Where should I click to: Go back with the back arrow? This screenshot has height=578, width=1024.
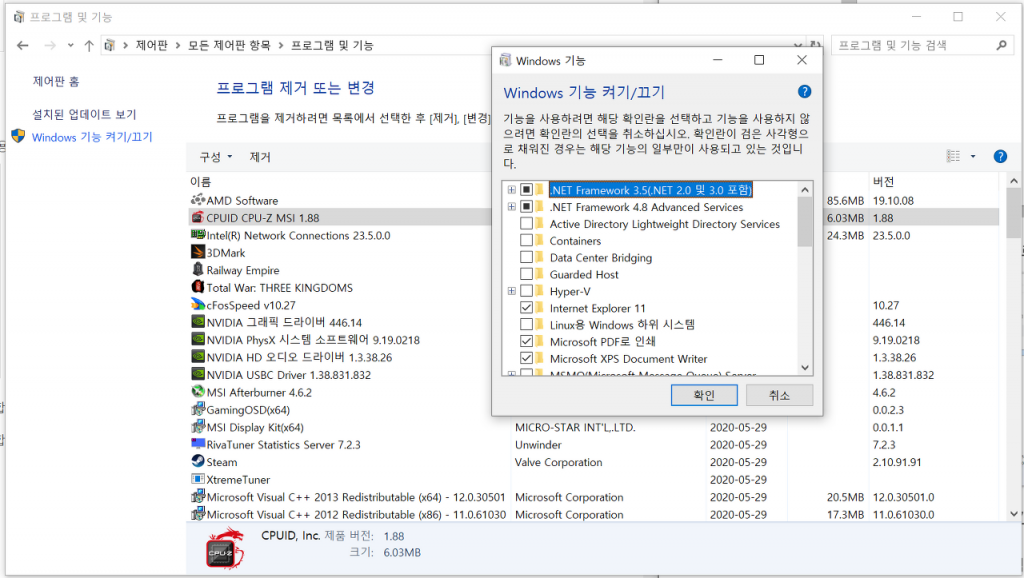pos(23,45)
